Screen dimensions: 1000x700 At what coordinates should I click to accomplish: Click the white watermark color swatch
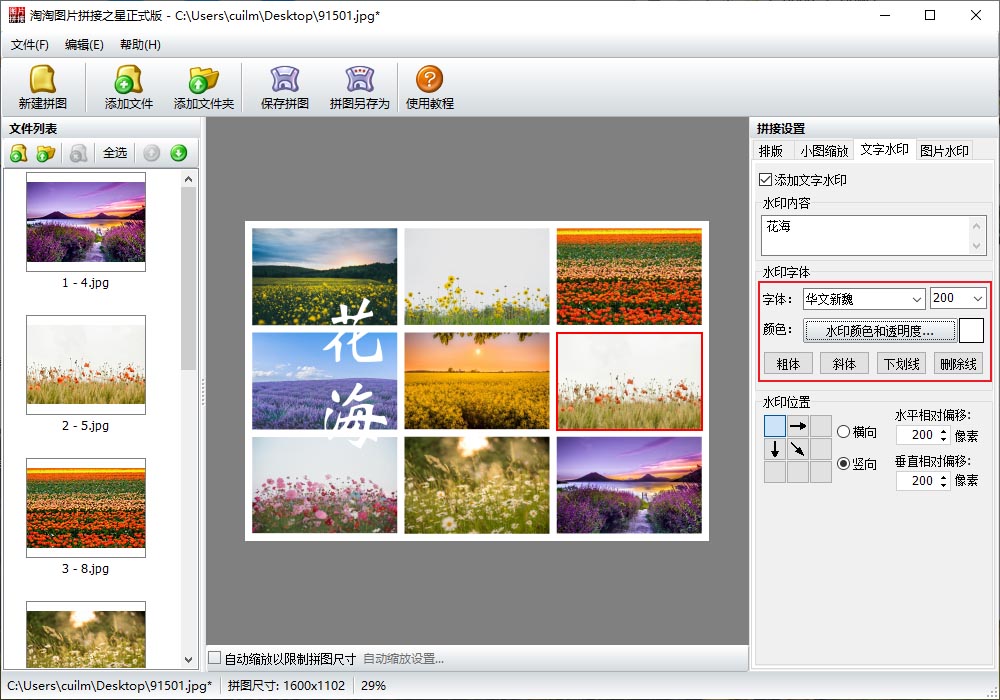coord(971,331)
